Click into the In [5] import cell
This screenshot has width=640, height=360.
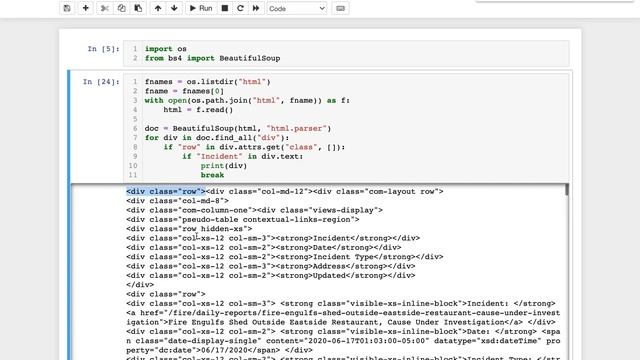pos(346,53)
